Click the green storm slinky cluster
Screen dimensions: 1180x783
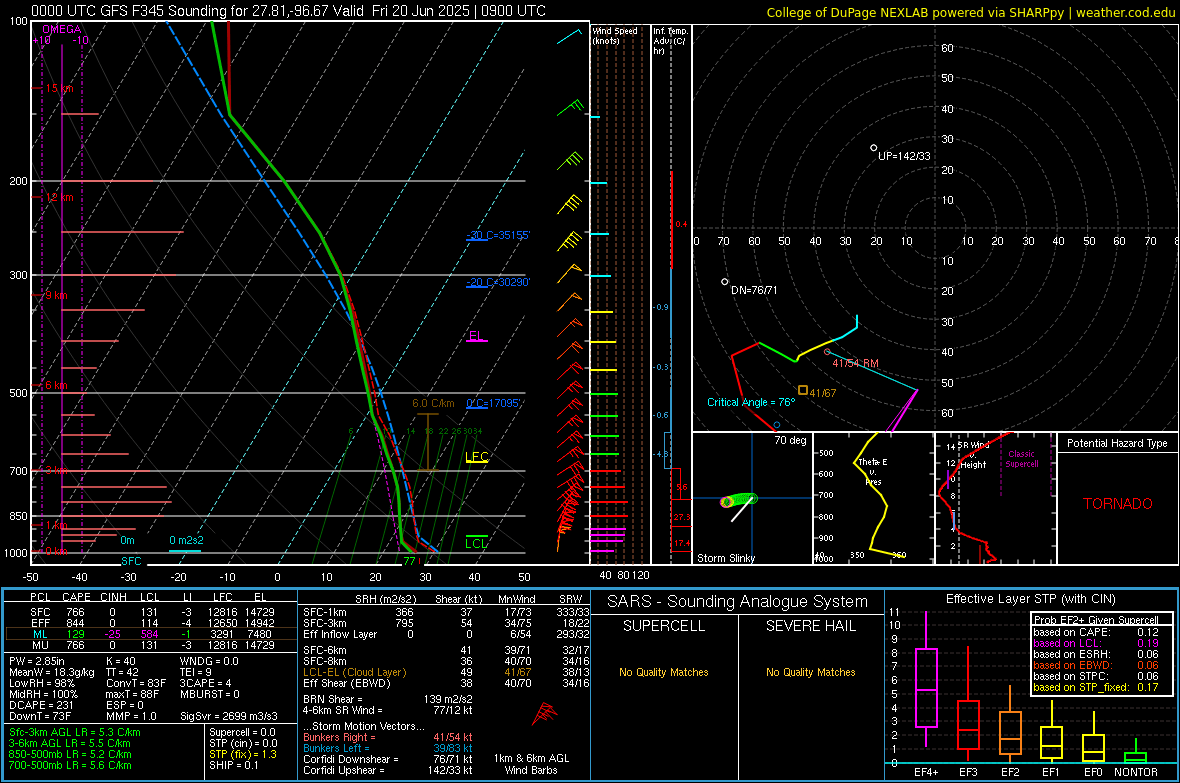click(739, 500)
